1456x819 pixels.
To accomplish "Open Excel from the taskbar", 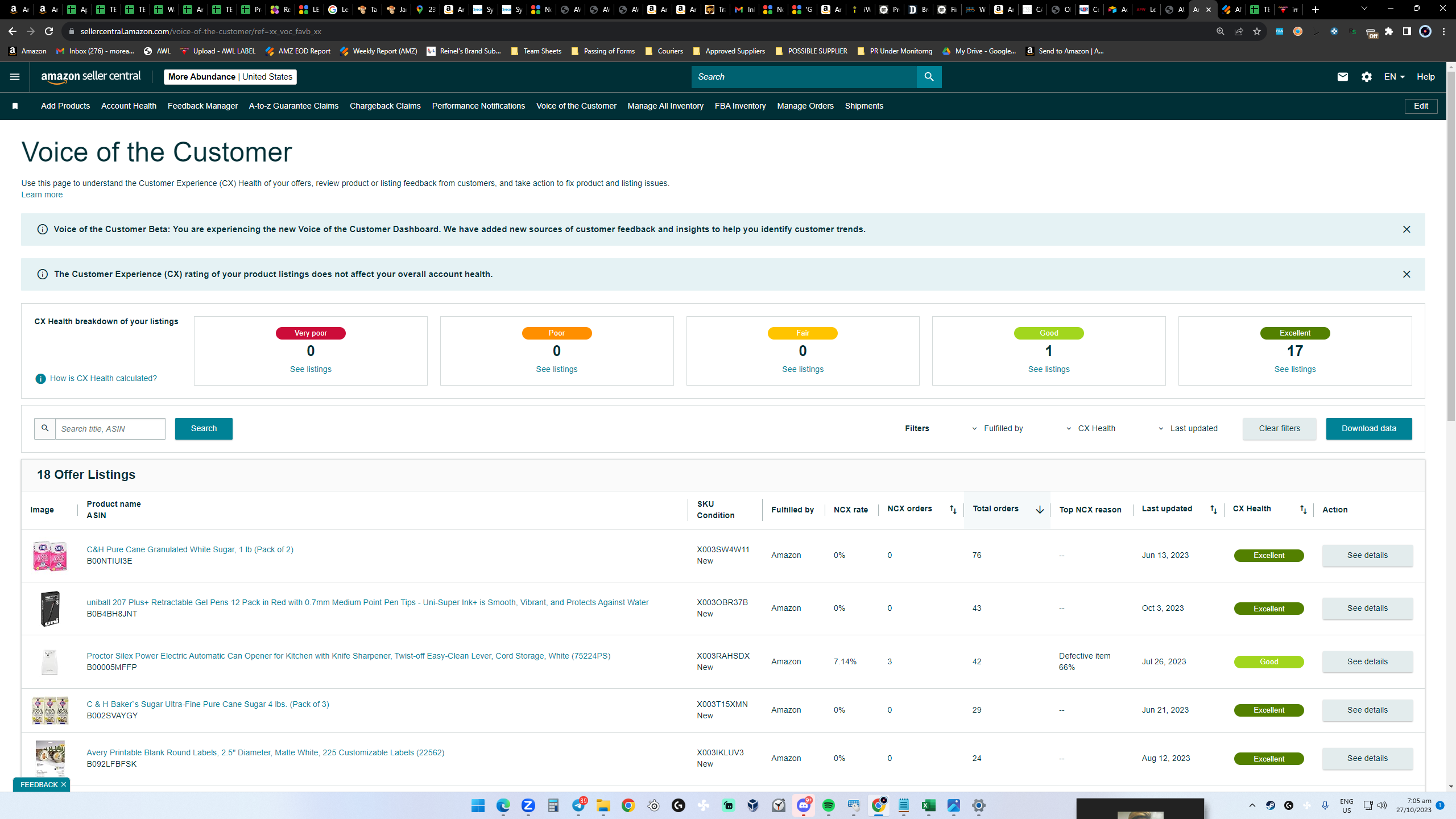I will pyautogui.click(x=928, y=805).
